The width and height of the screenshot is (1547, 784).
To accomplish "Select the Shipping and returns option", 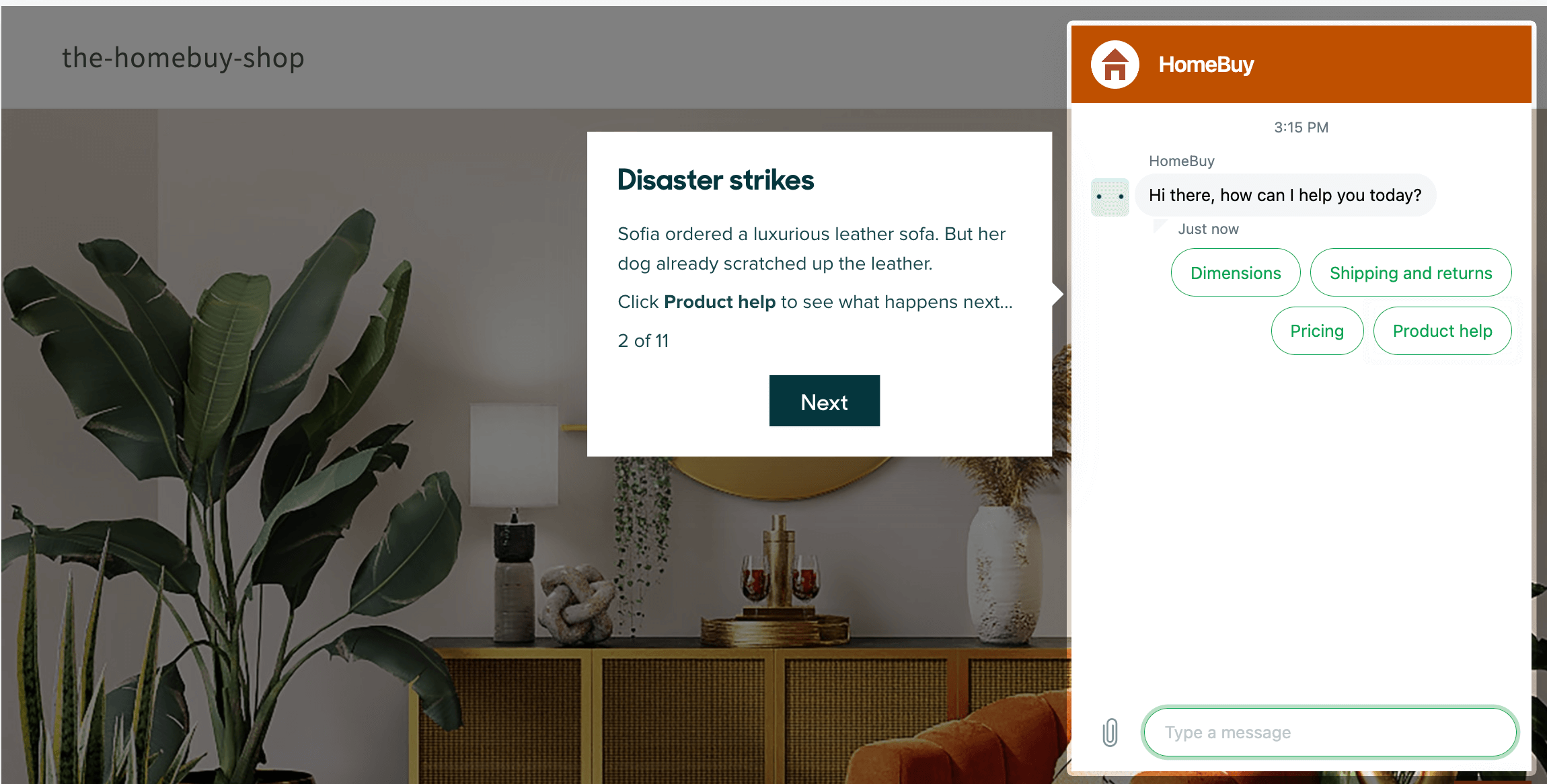I will 1410,272.
